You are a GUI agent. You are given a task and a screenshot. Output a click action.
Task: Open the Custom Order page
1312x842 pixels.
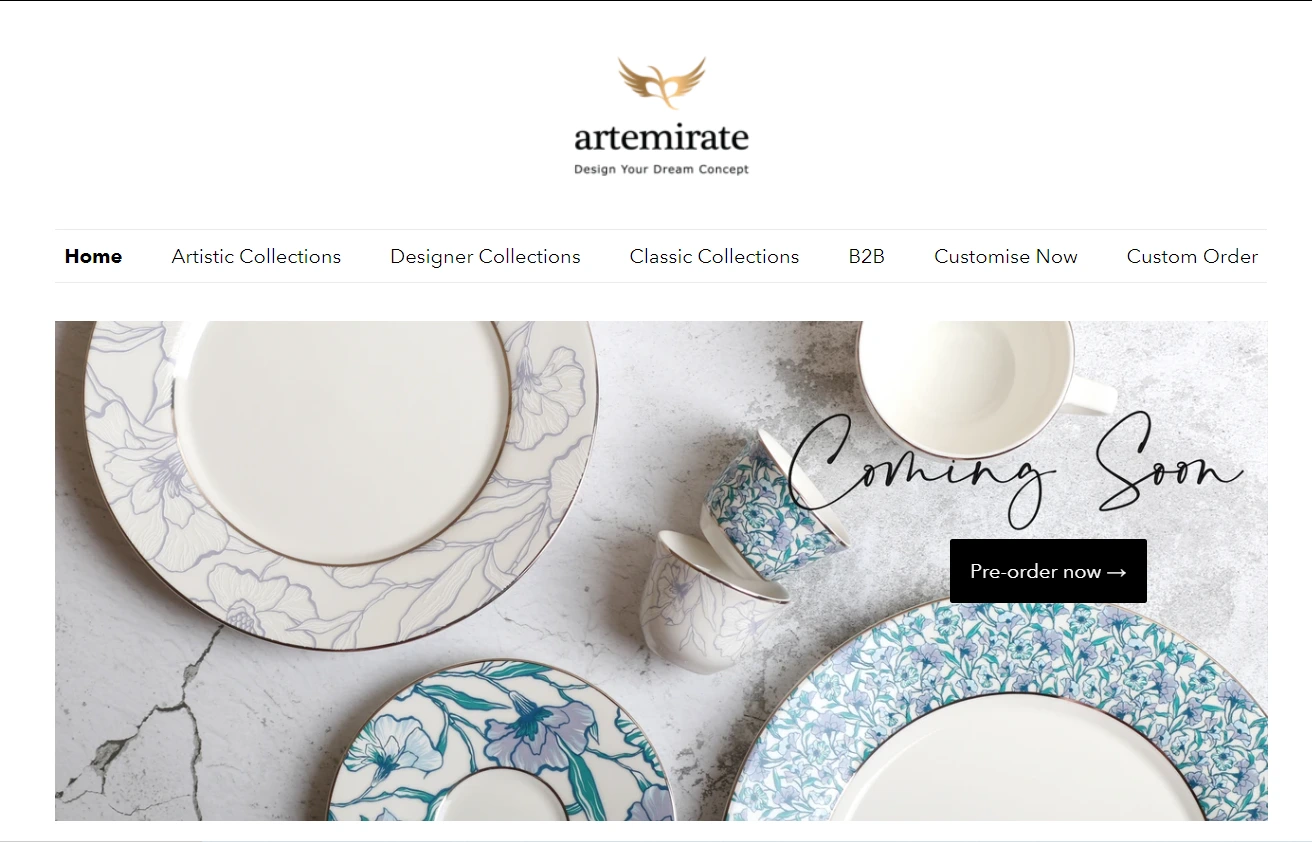tap(1192, 256)
